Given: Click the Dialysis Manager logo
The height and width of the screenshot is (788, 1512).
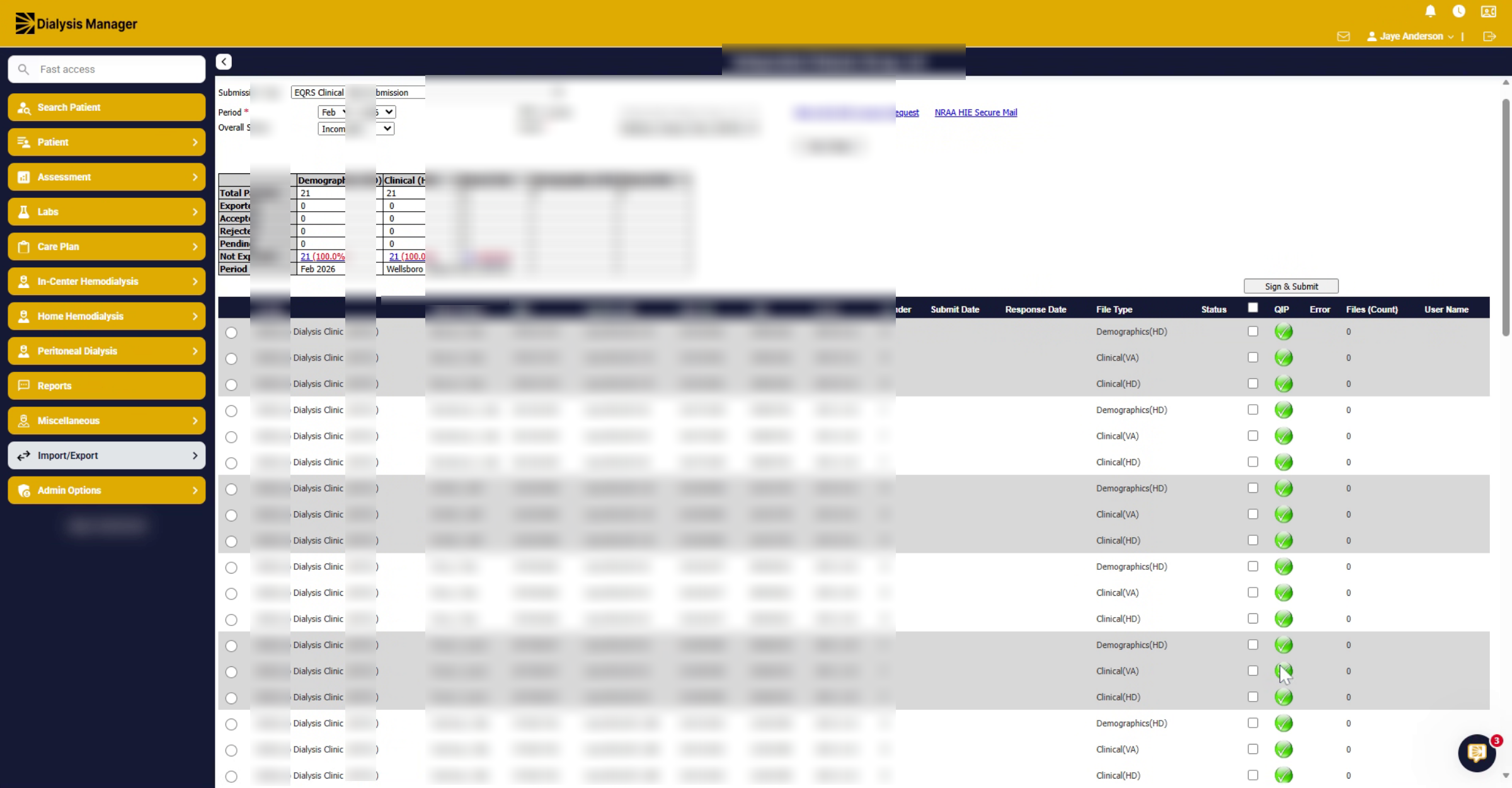Looking at the screenshot, I should pos(76,24).
